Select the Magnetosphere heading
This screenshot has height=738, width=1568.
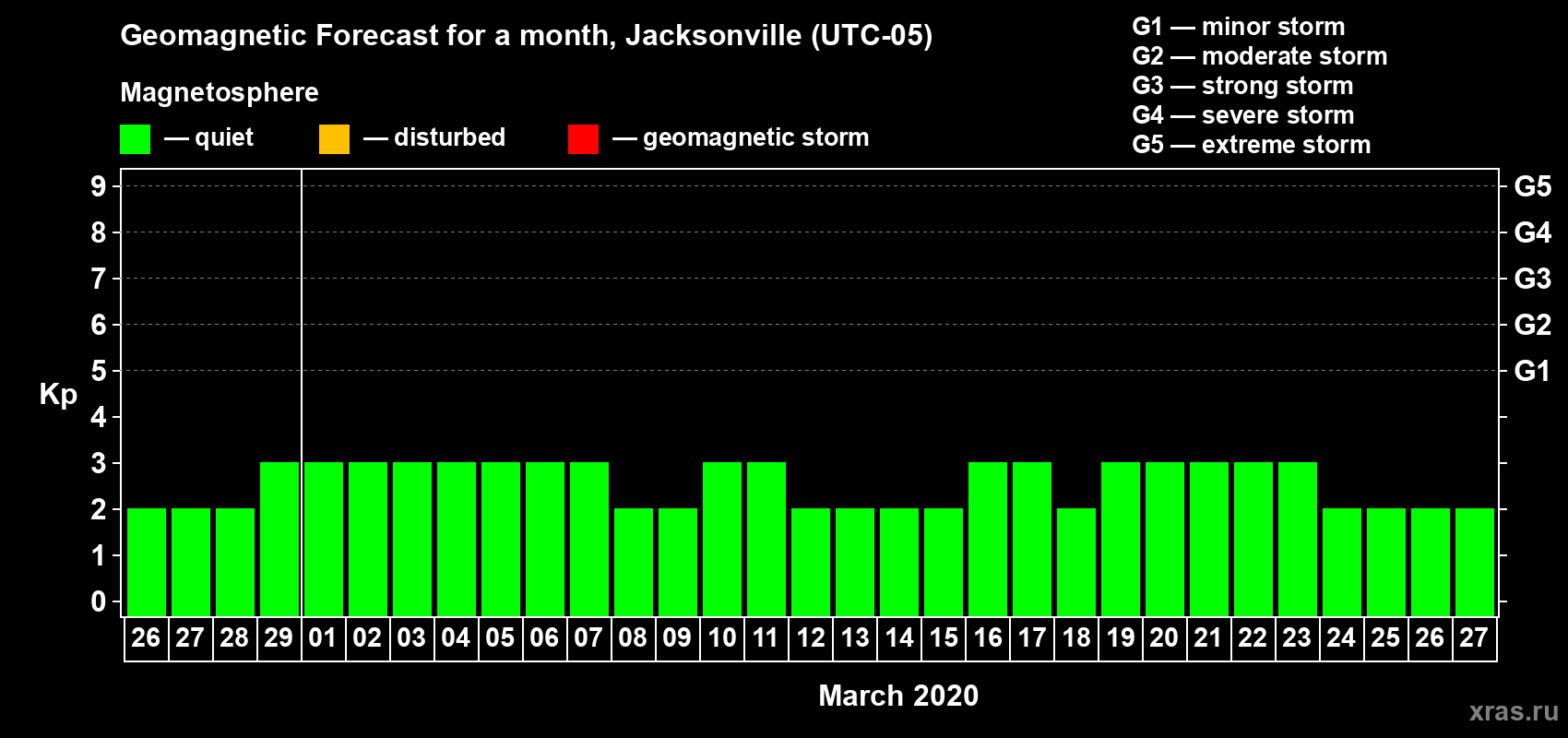click(x=220, y=92)
